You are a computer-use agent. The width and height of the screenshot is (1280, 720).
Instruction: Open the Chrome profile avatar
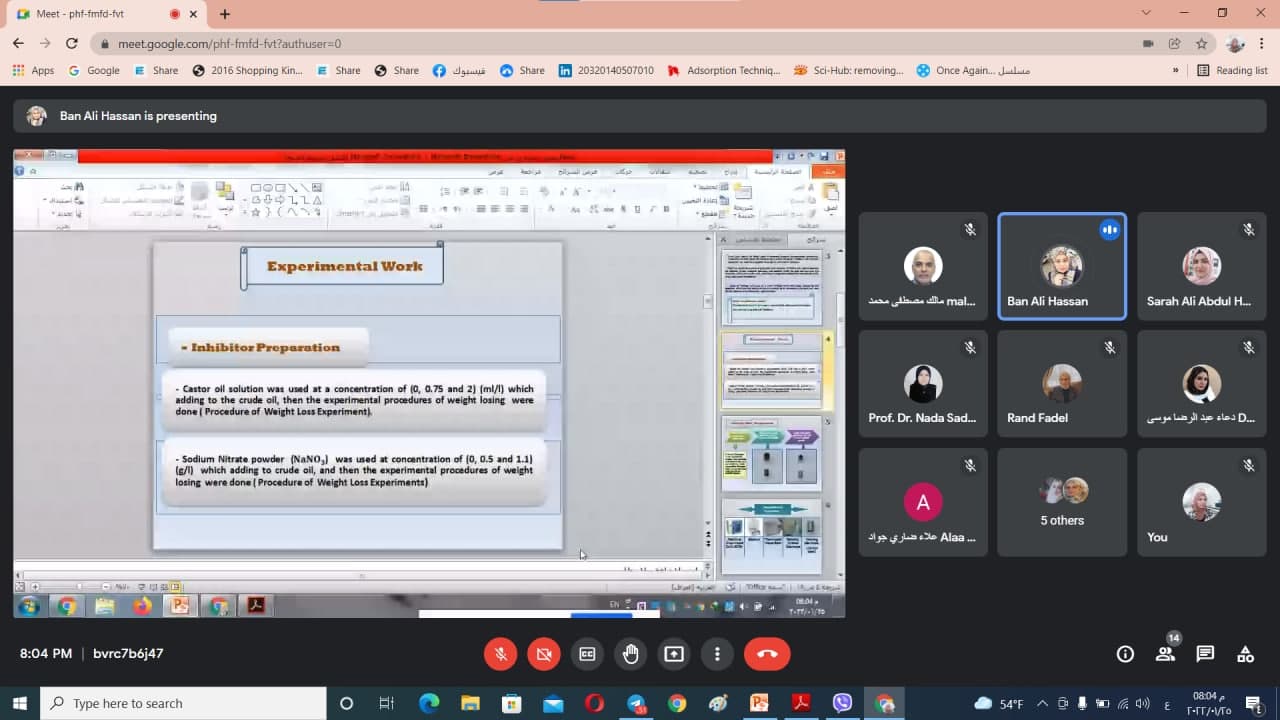point(1235,44)
